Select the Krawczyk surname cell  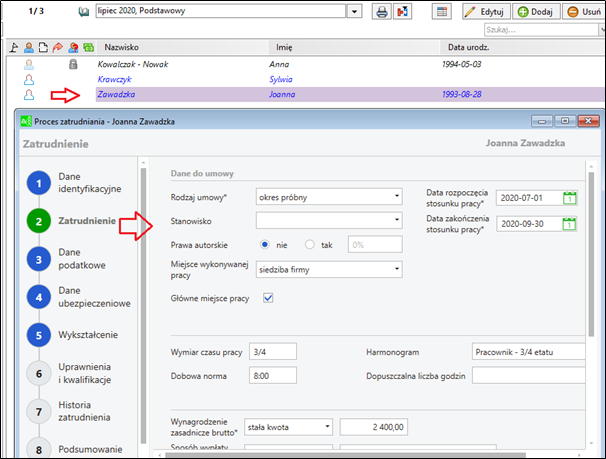tap(114, 79)
